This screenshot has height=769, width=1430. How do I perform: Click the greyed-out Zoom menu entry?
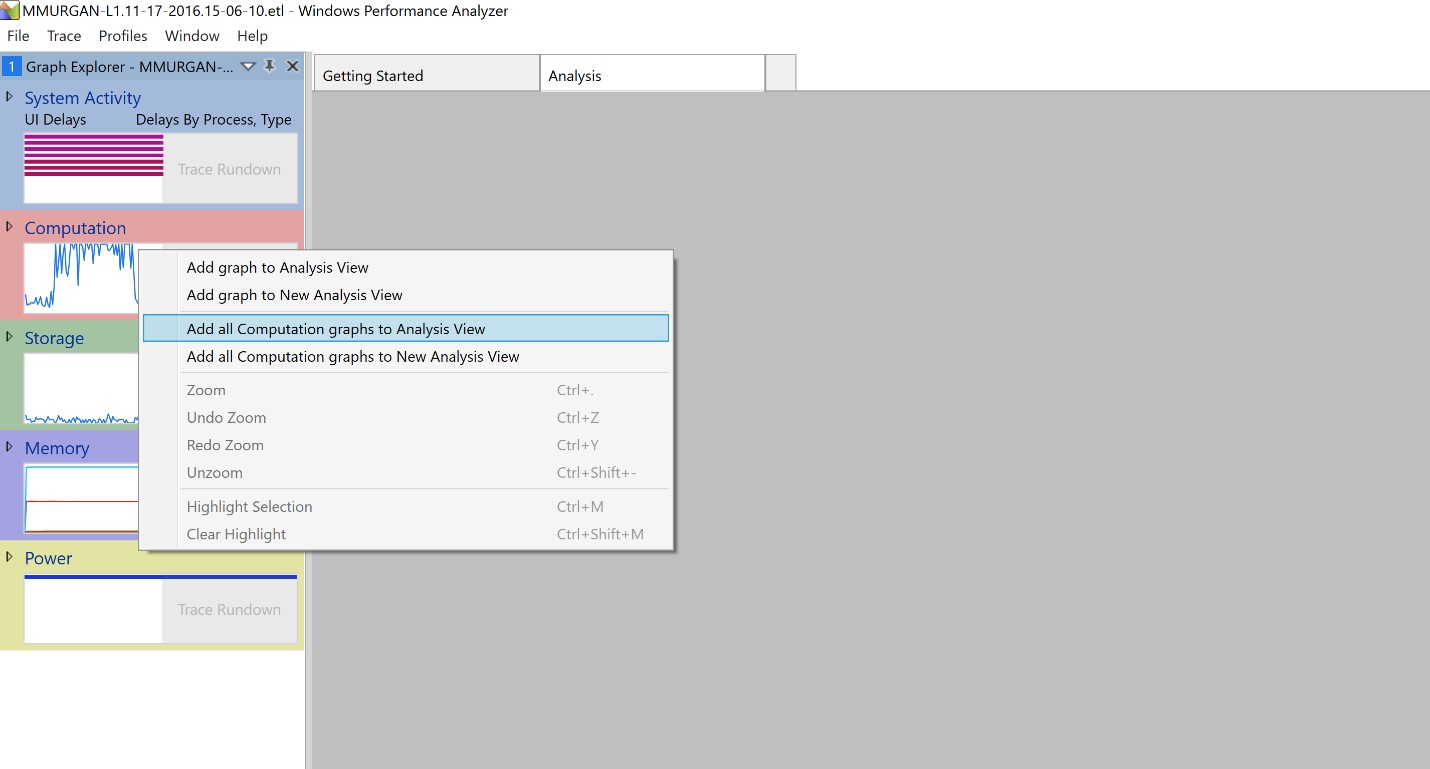point(406,390)
